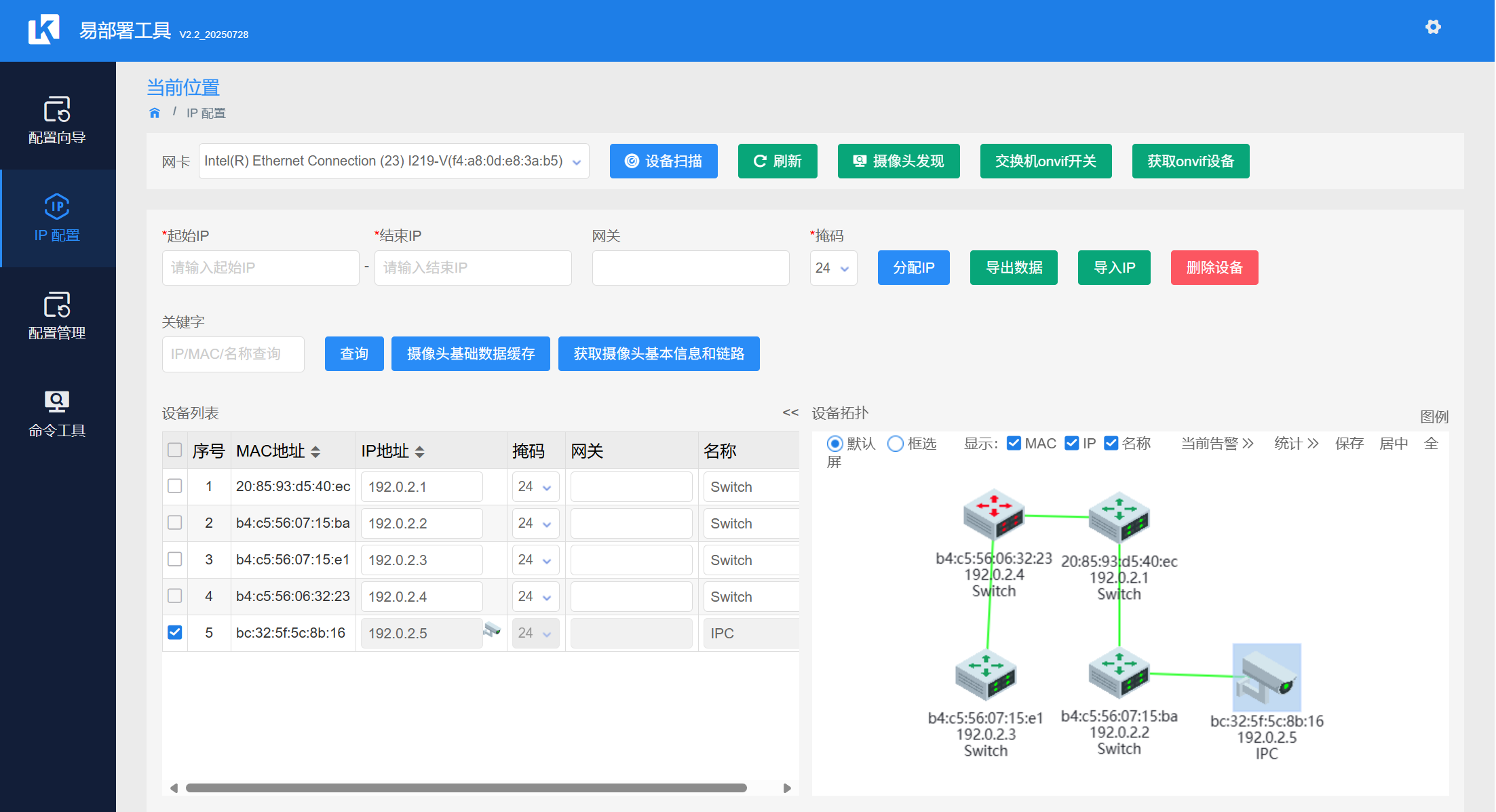Select the 框选 radio button
The height and width of the screenshot is (812, 1496).
click(x=896, y=444)
